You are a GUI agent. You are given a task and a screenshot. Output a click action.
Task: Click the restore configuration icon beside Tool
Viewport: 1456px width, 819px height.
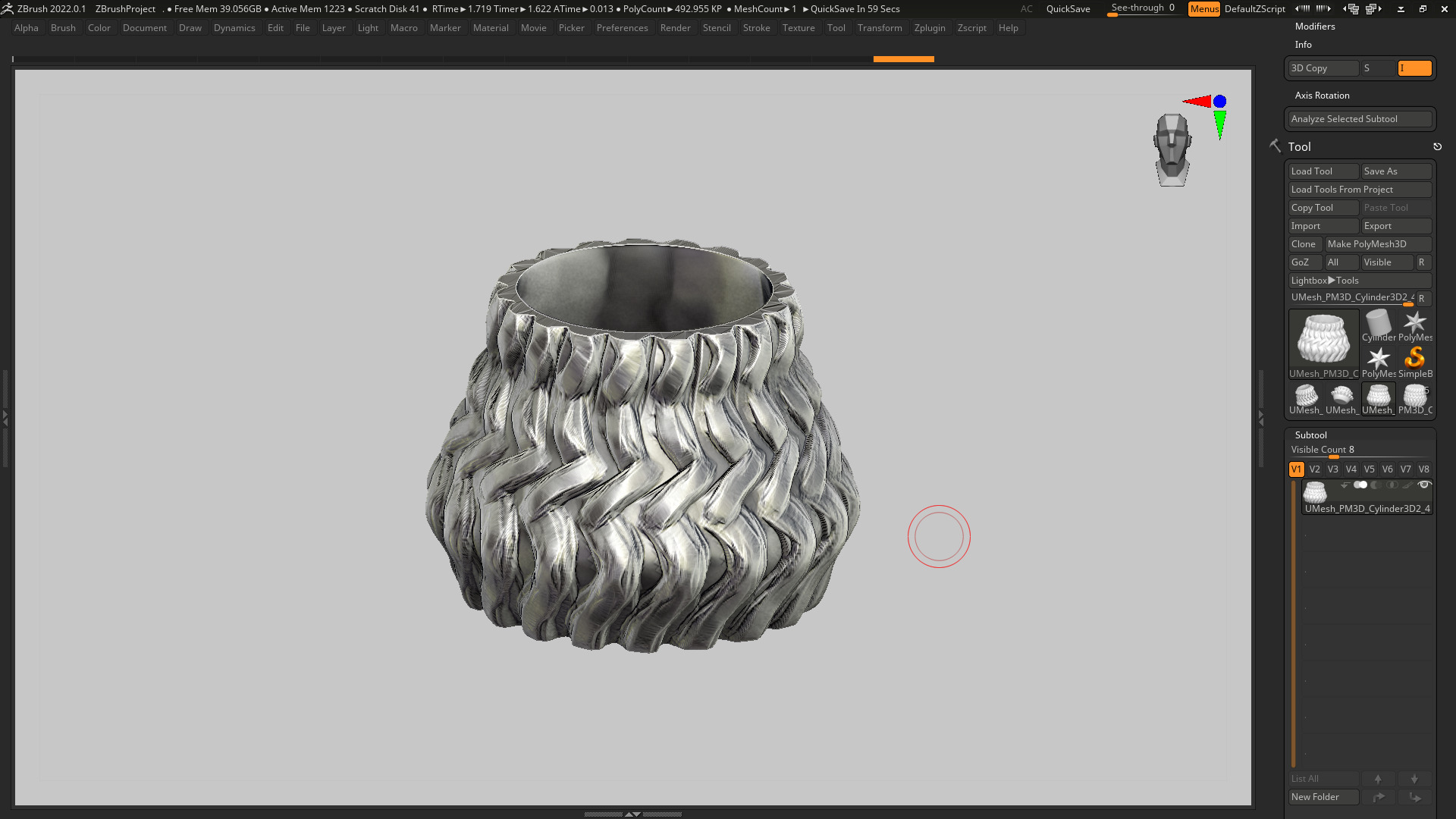click(x=1437, y=146)
